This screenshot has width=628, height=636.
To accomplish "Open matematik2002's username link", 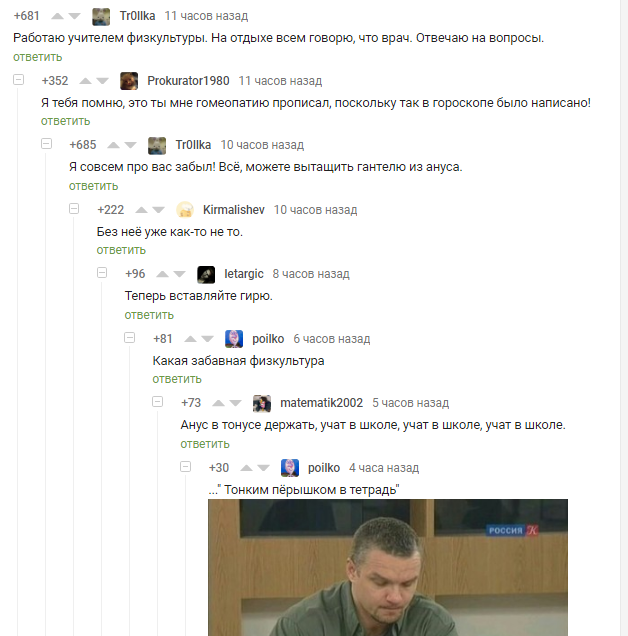I will tap(321, 403).
